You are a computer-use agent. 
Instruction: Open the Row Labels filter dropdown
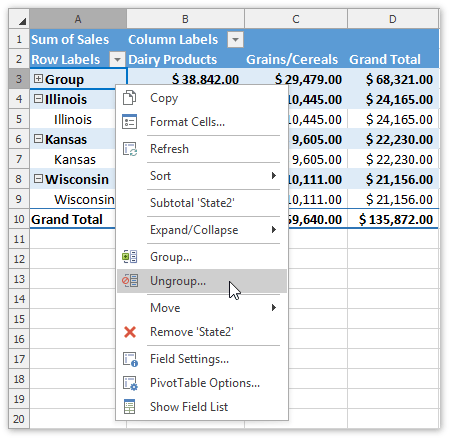[x=117, y=60]
